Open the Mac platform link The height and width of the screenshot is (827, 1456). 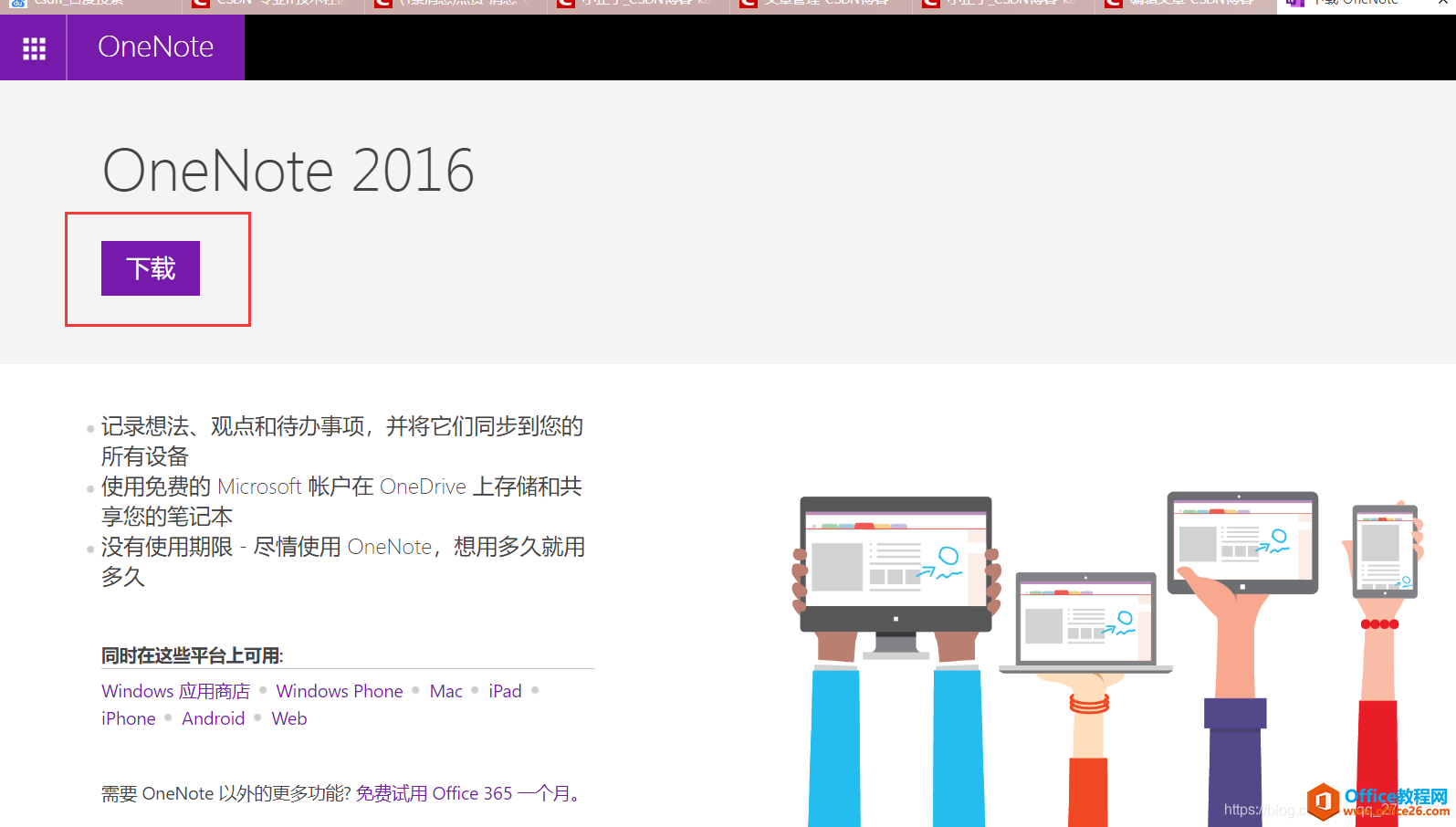coord(446,691)
